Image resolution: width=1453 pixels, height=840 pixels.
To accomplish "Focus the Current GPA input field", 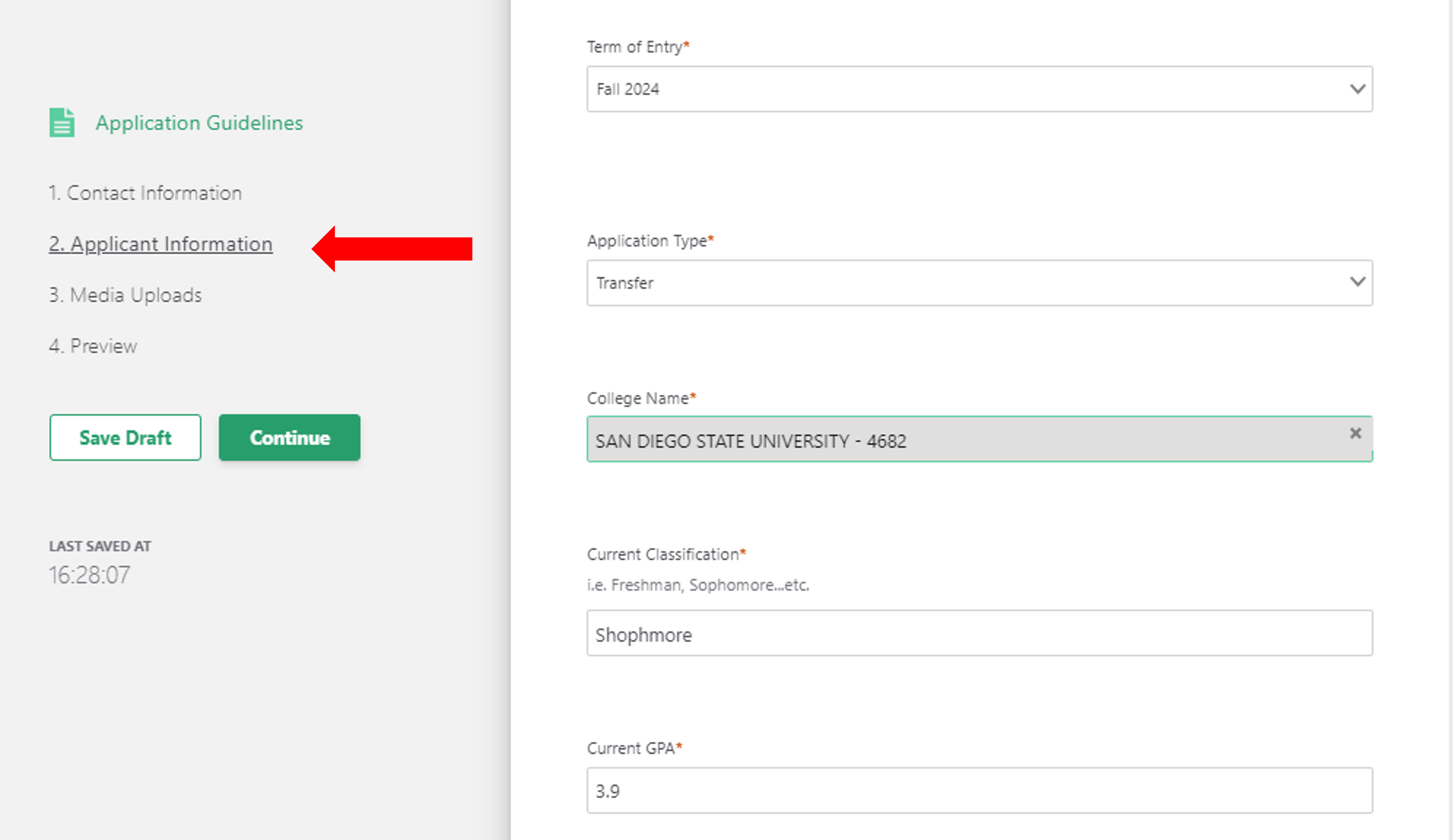I will [979, 791].
